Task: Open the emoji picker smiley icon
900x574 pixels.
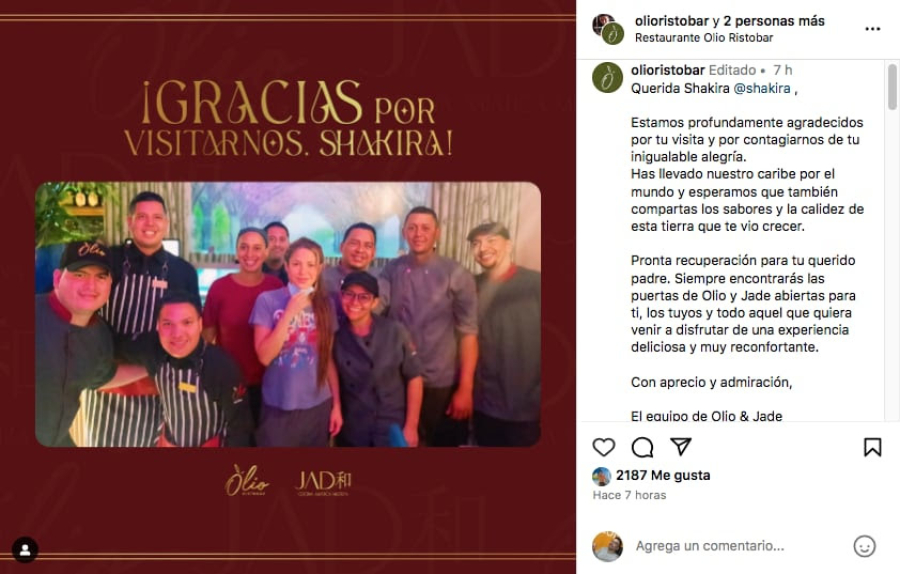Action: pos(864,546)
